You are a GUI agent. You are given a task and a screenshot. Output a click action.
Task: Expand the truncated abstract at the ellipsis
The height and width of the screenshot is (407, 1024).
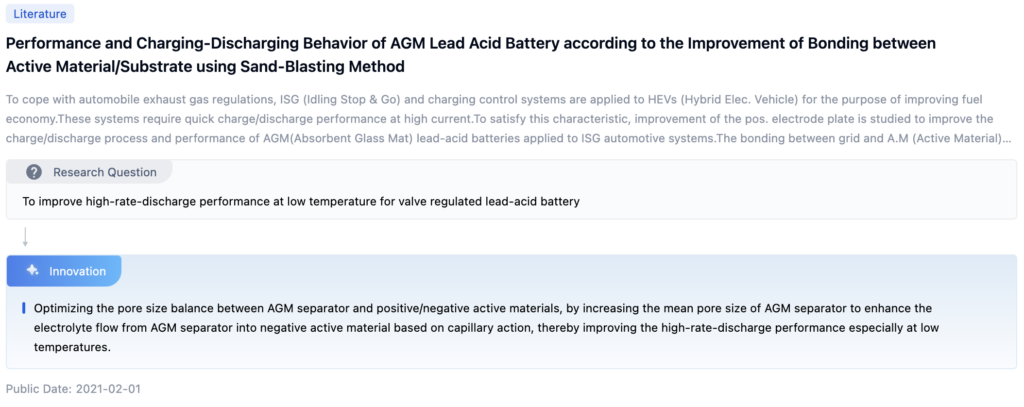[1005, 138]
